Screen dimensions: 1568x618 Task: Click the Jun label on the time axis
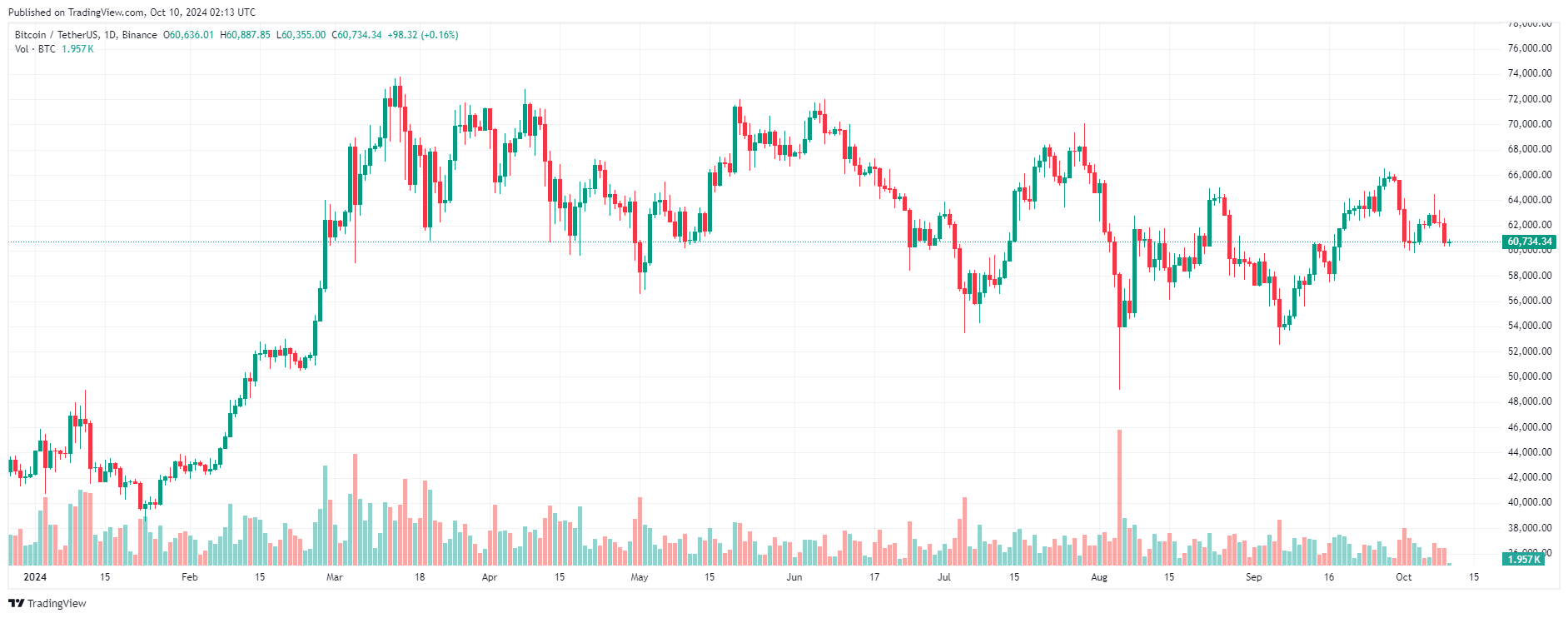(x=794, y=577)
